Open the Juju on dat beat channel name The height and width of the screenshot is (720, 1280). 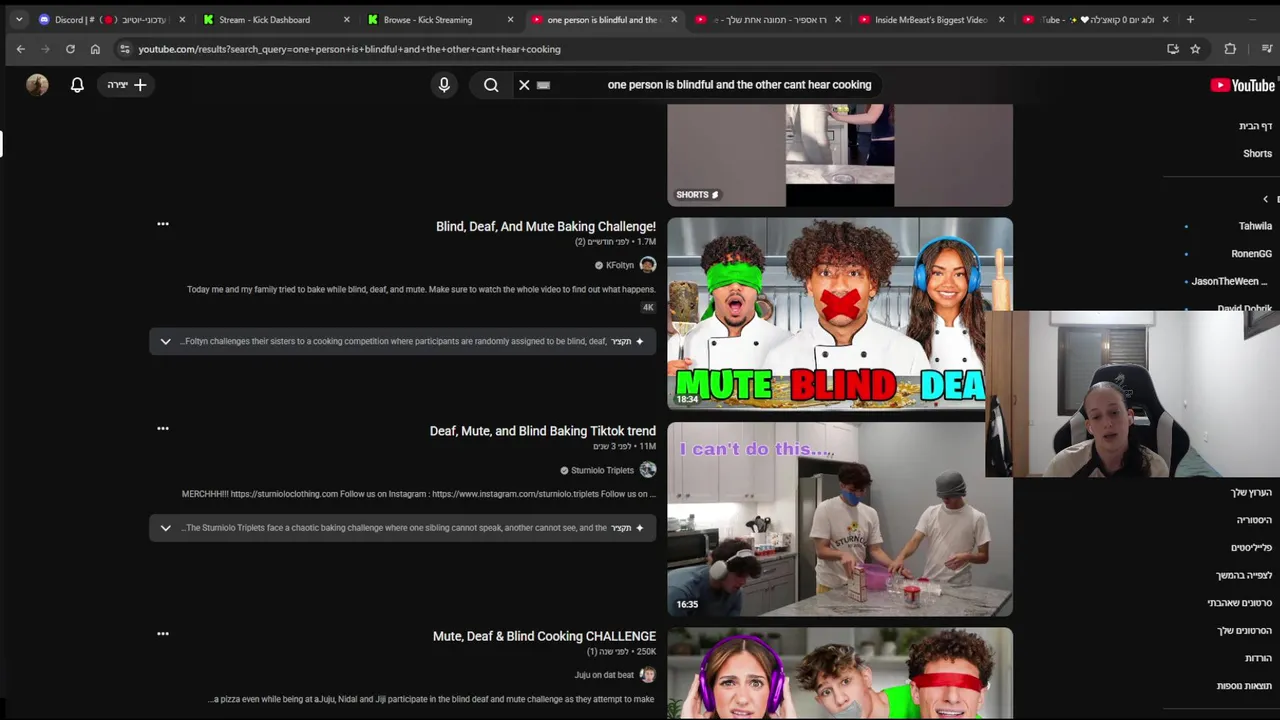tap(604, 675)
